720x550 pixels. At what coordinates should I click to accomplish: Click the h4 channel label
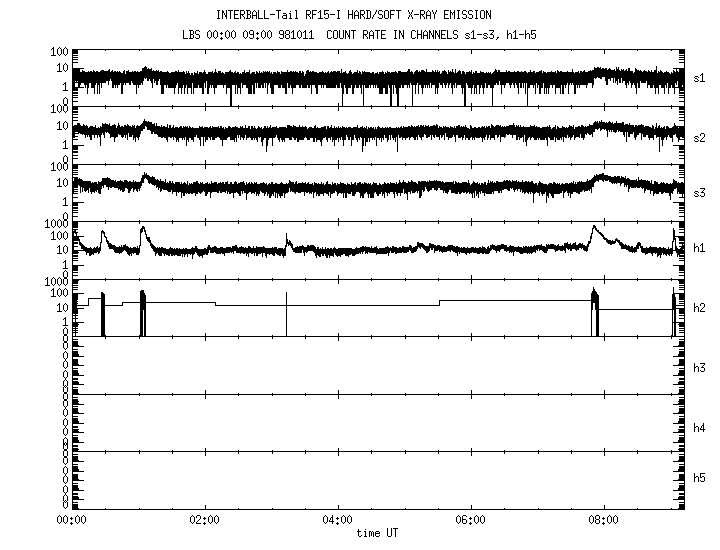[x=699, y=427]
